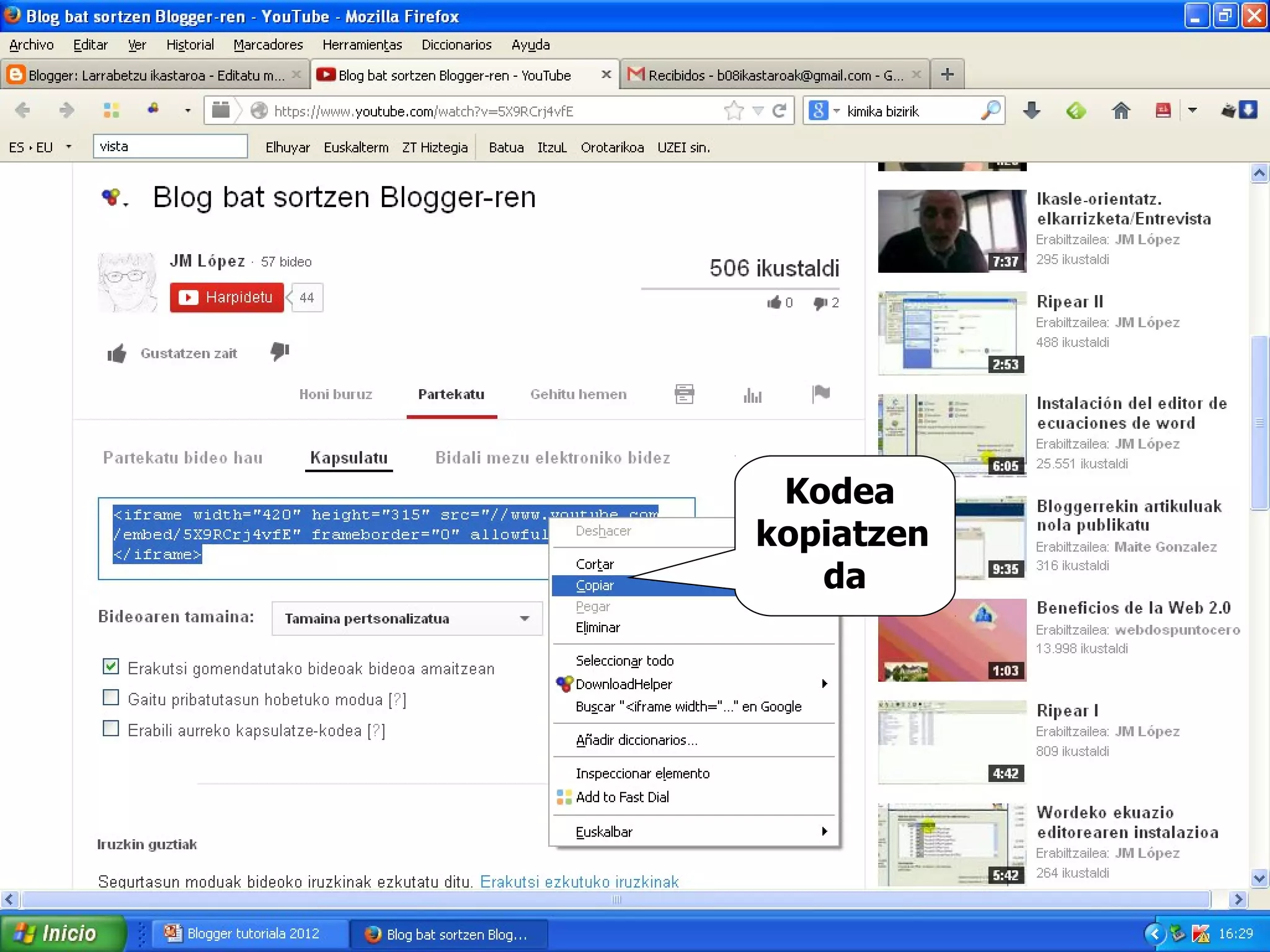Viewport: 1270px width, 952px height.
Task: Open the Herramientas menu
Action: coord(362,45)
